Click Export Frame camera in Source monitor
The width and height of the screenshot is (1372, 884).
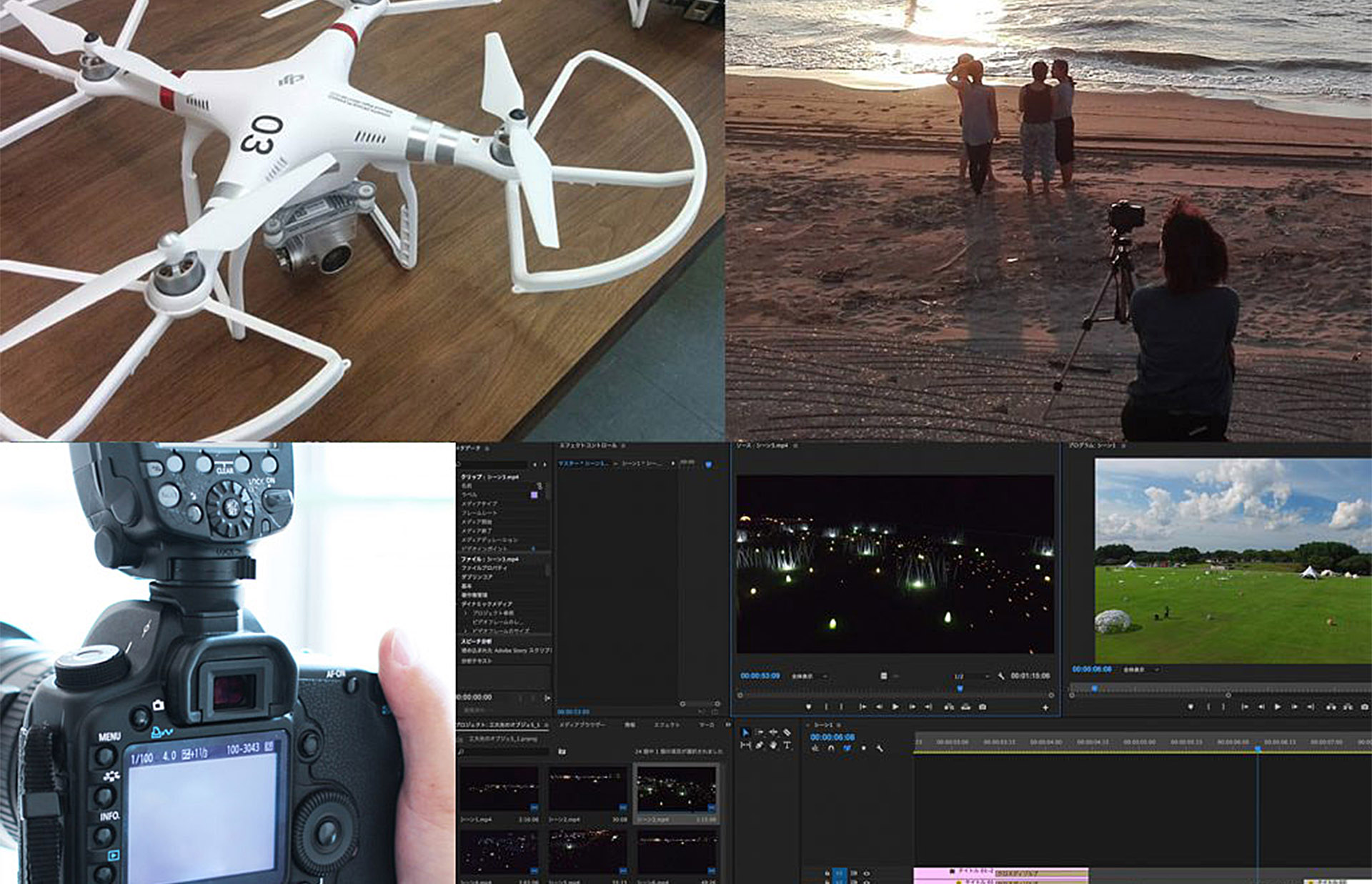(x=983, y=706)
